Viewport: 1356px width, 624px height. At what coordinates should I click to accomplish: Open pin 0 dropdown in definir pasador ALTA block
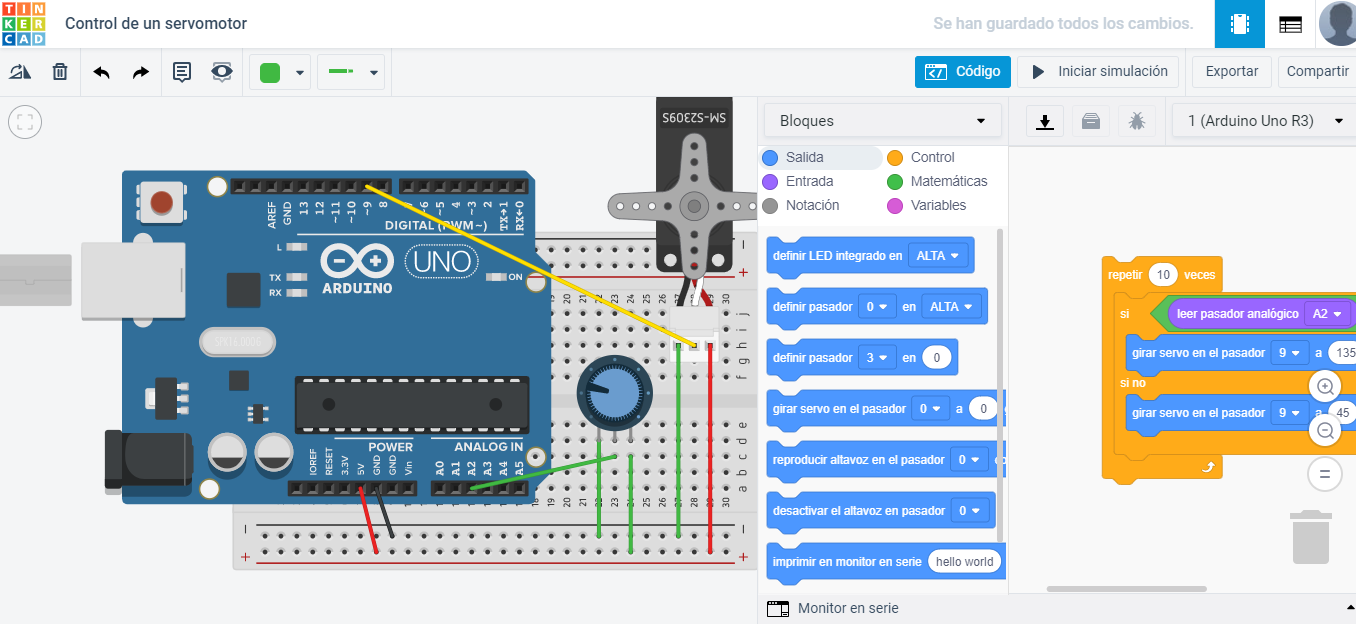pos(877,307)
